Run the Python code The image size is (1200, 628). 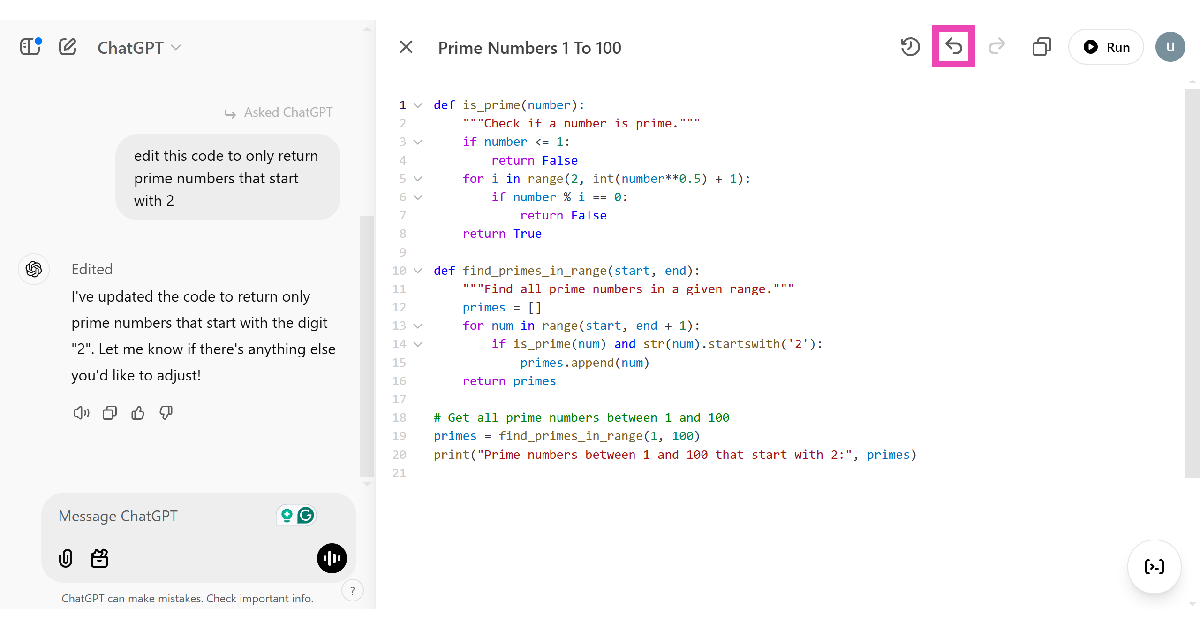(x=1106, y=47)
